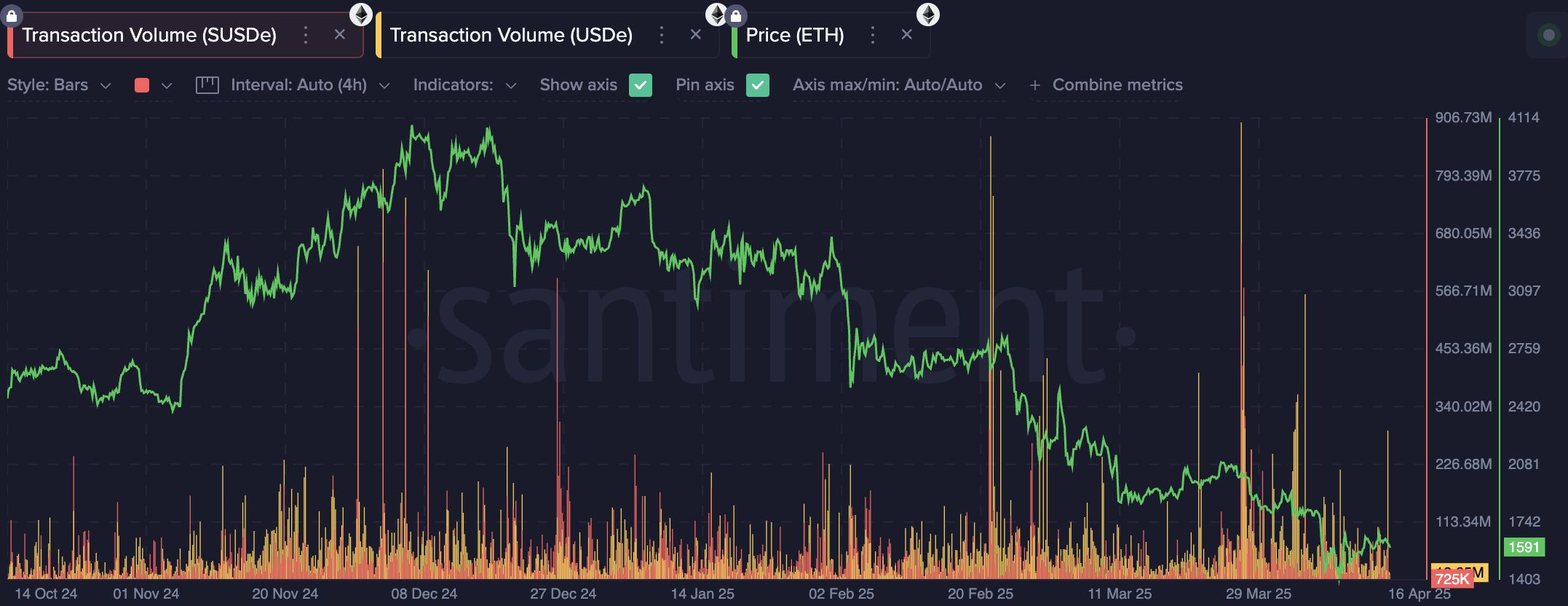Expand the Interval: Auto (4h) dropdown
The image size is (1568, 606).
[309, 85]
